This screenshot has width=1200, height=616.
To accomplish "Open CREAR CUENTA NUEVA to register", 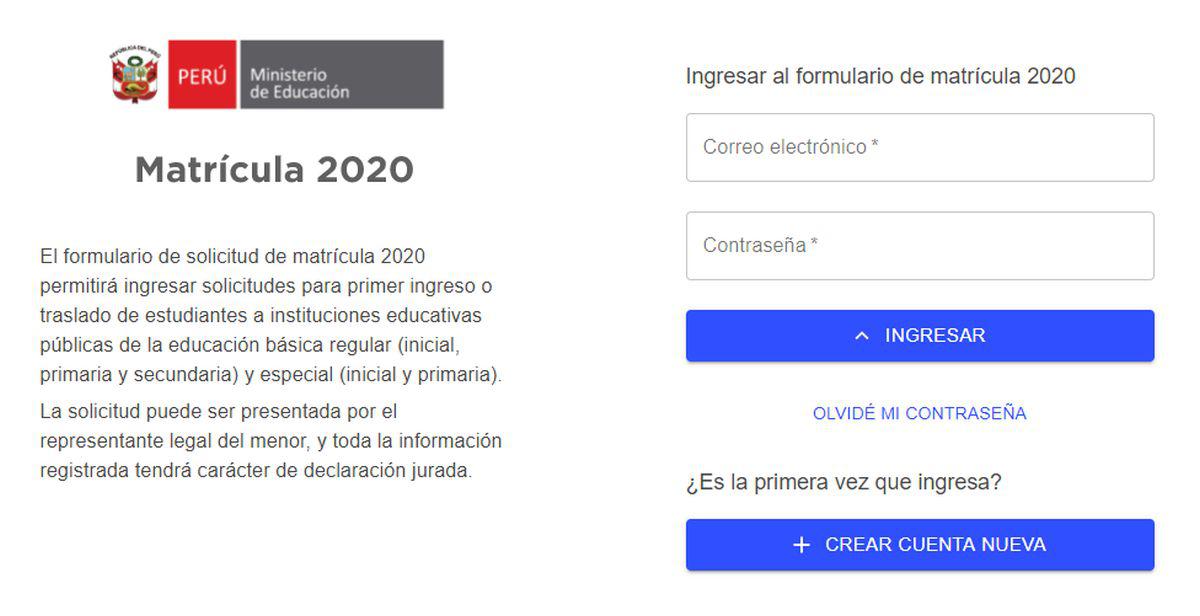I will [x=920, y=544].
